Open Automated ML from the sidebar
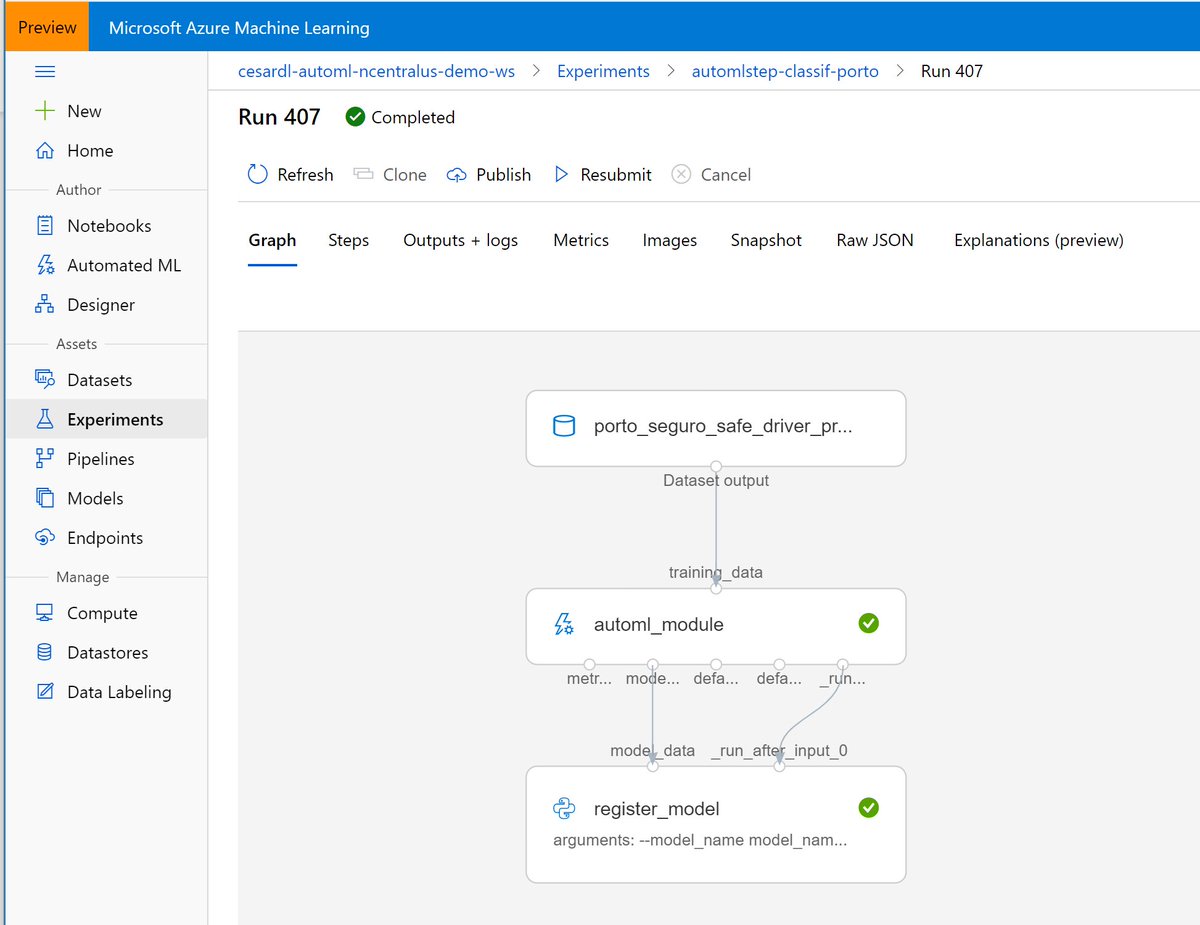 click(118, 265)
